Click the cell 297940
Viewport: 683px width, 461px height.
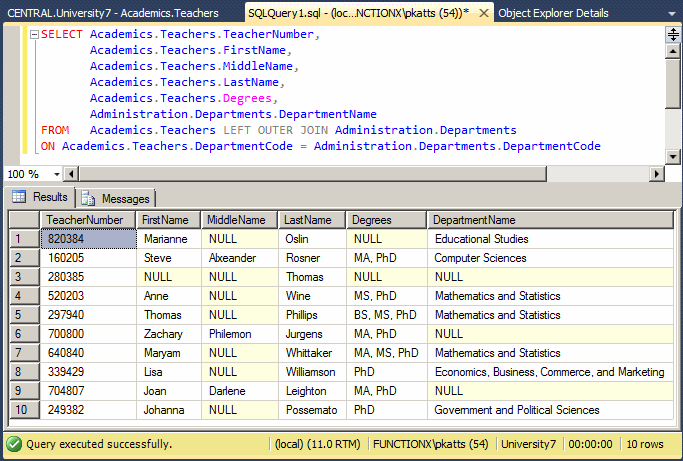[88, 315]
